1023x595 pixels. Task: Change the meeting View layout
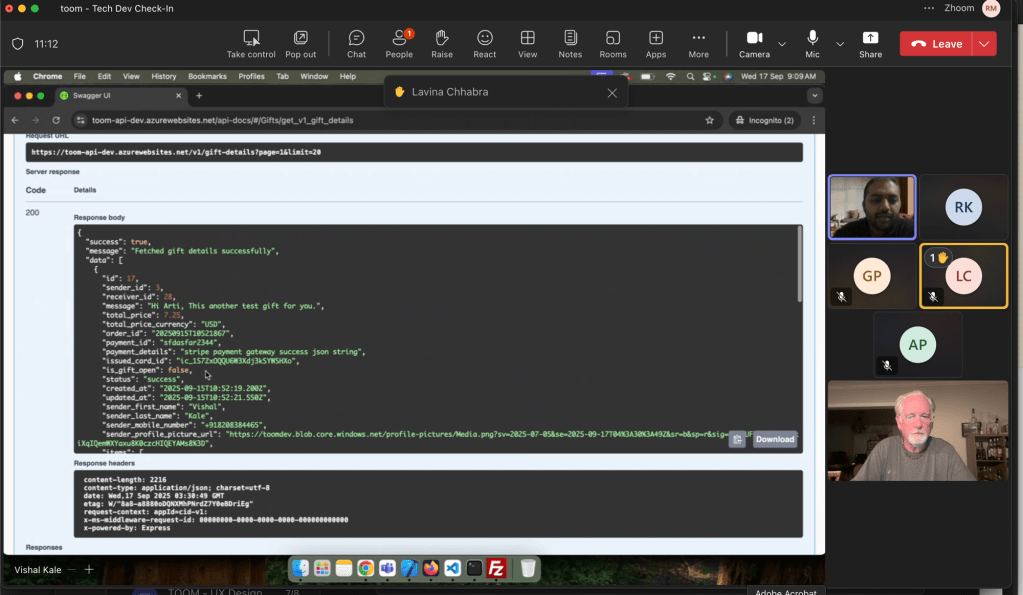[x=527, y=43]
